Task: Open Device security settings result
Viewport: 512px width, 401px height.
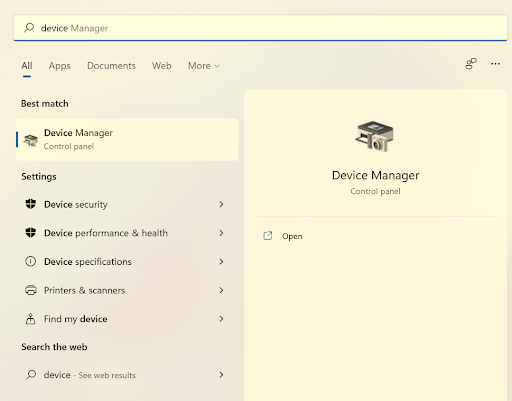Action: coord(127,204)
